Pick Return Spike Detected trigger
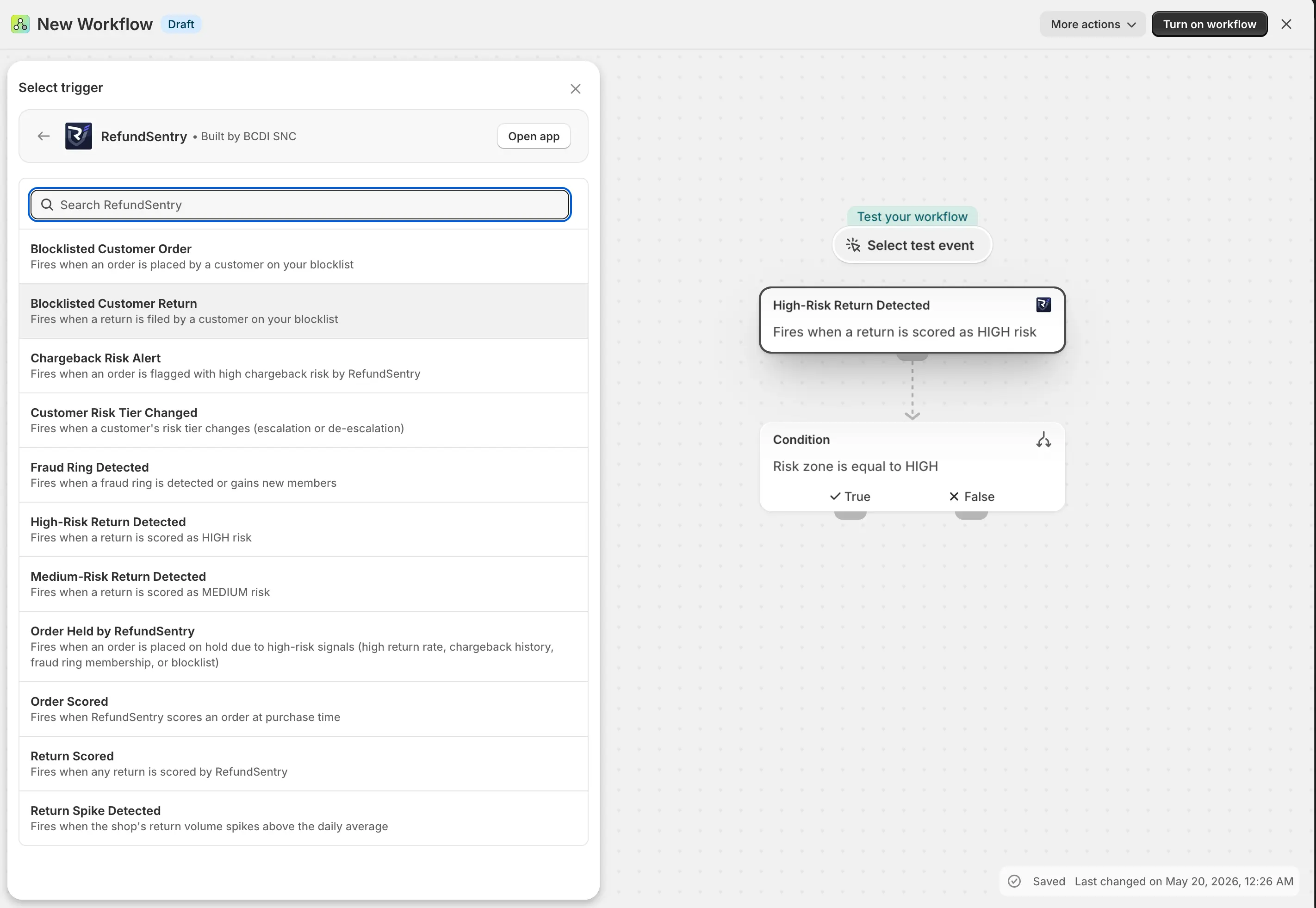This screenshot has height=908, width=1316. click(303, 819)
